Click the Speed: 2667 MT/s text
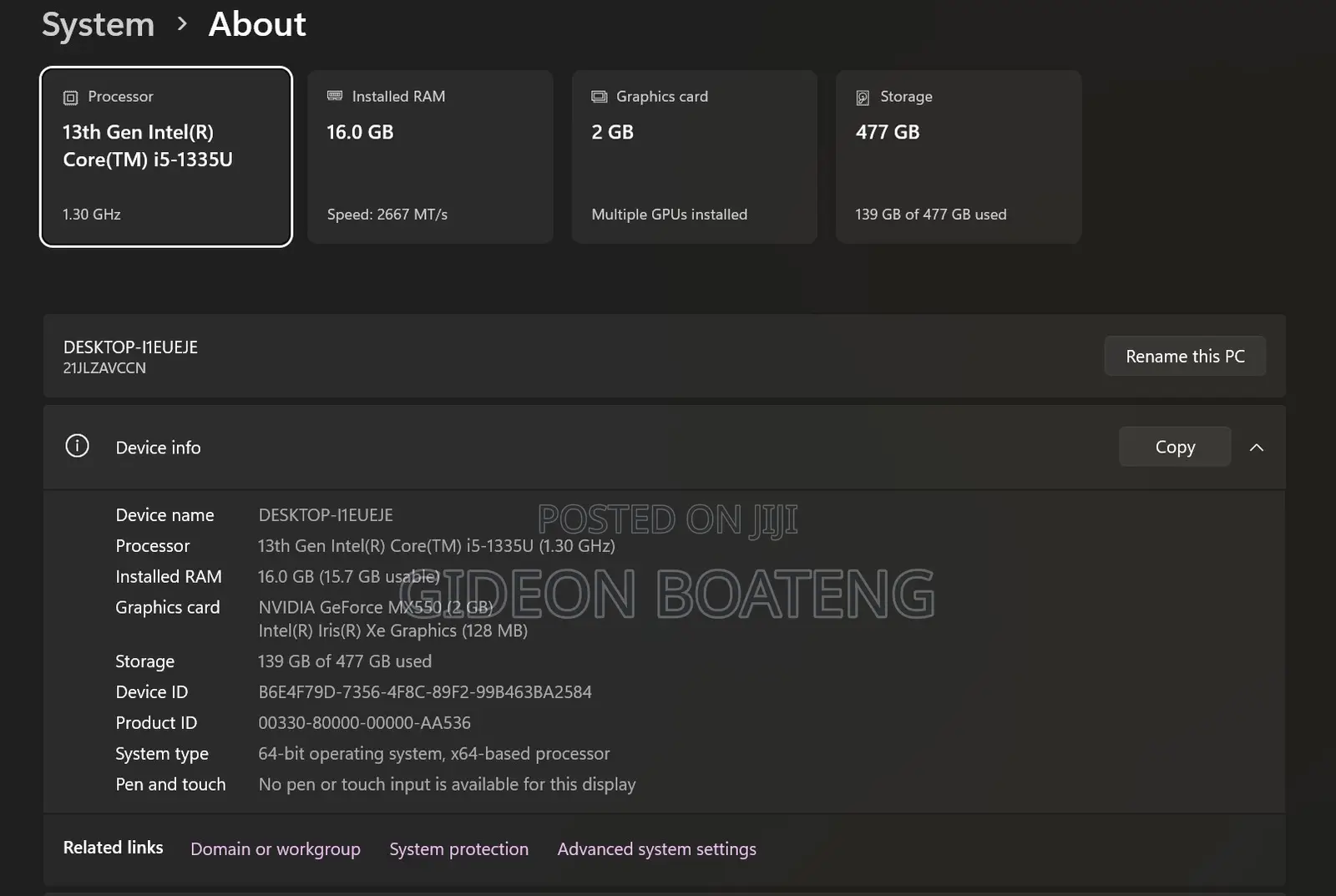1336x896 pixels. (387, 215)
